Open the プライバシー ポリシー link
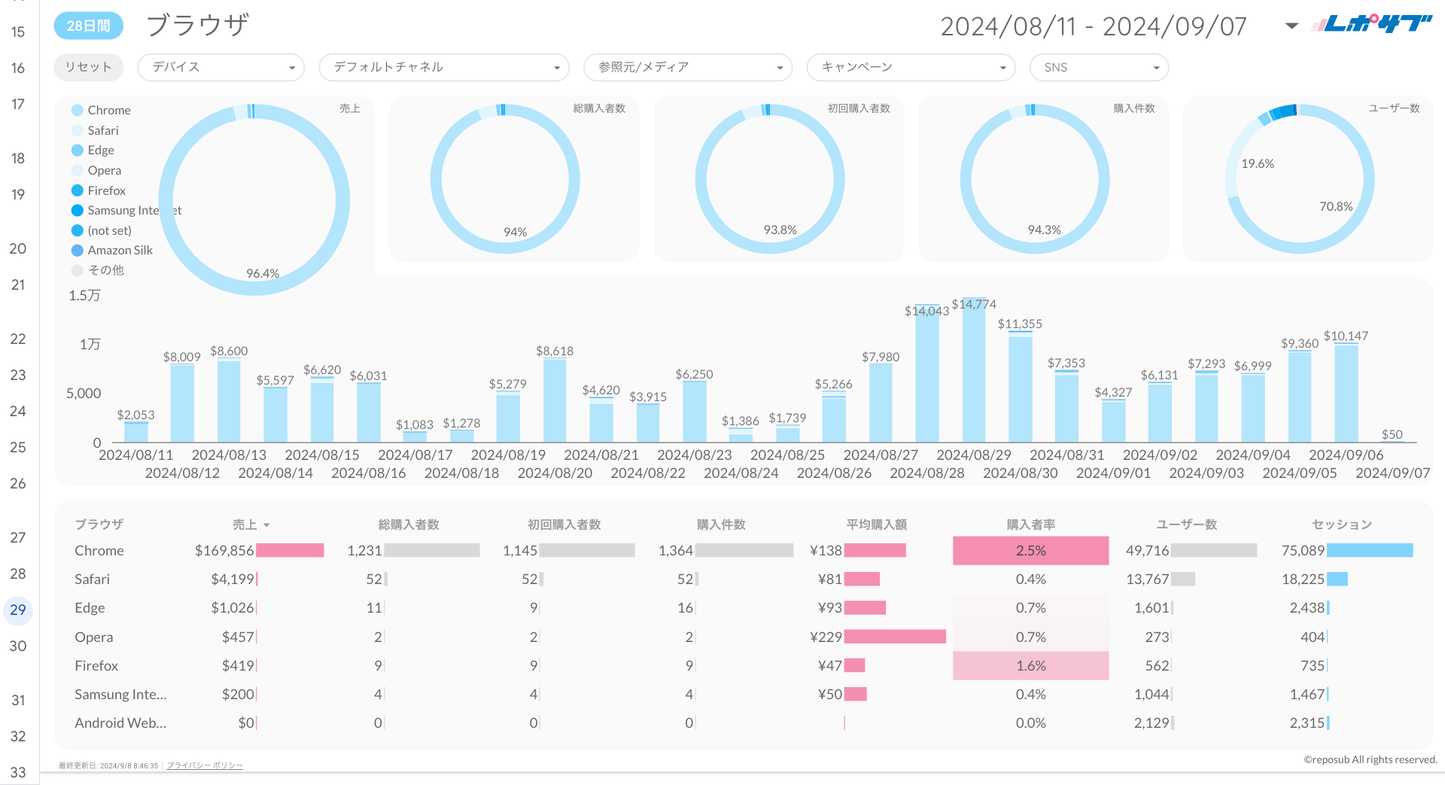1445x785 pixels. click(205, 765)
